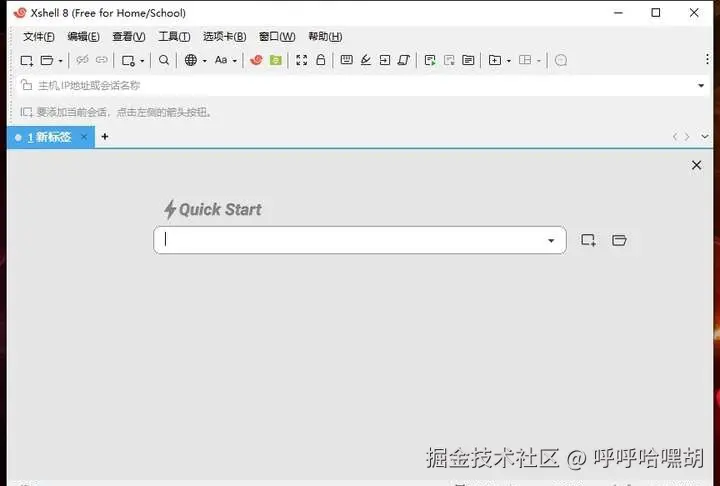Click the greyed stop logging icon
Image resolution: width=720 pixels, height=486 pixels.
(449, 60)
